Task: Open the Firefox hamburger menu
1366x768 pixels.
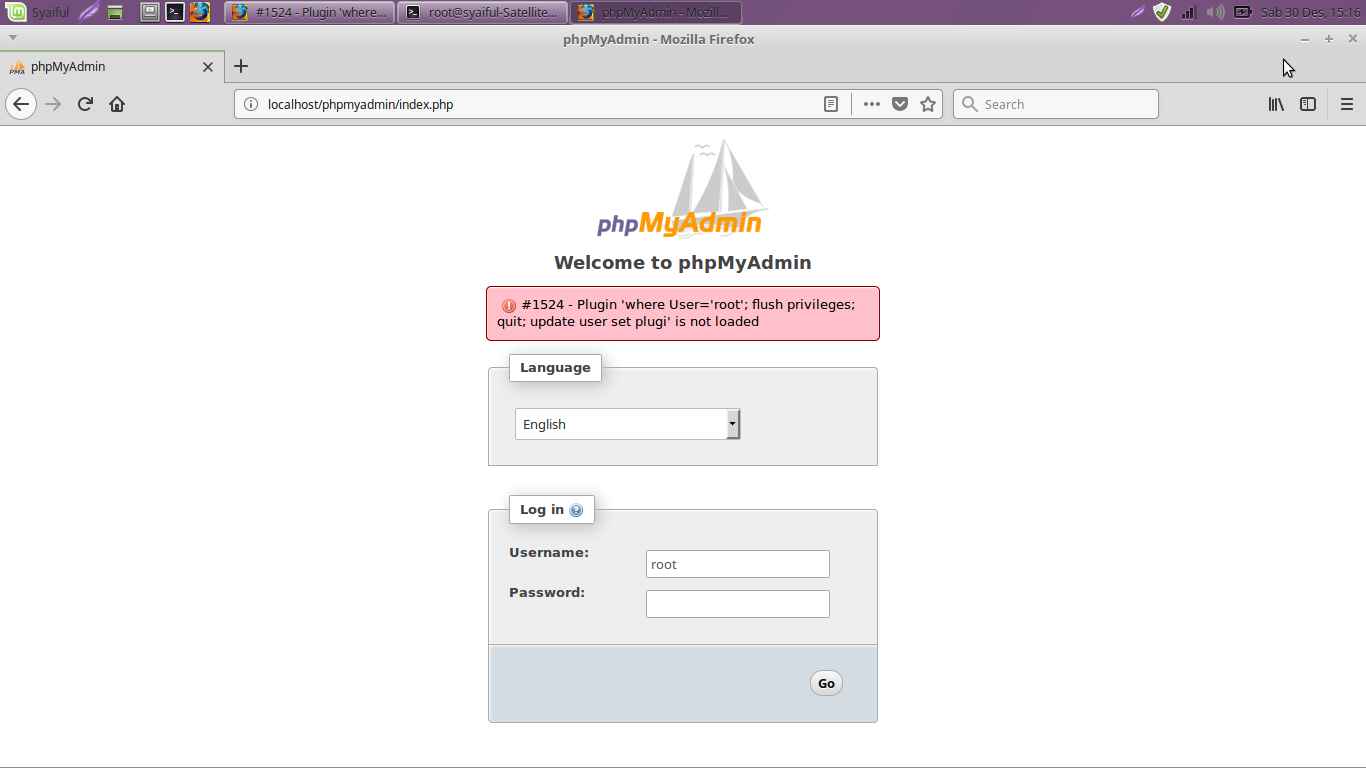Action: (x=1347, y=104)
